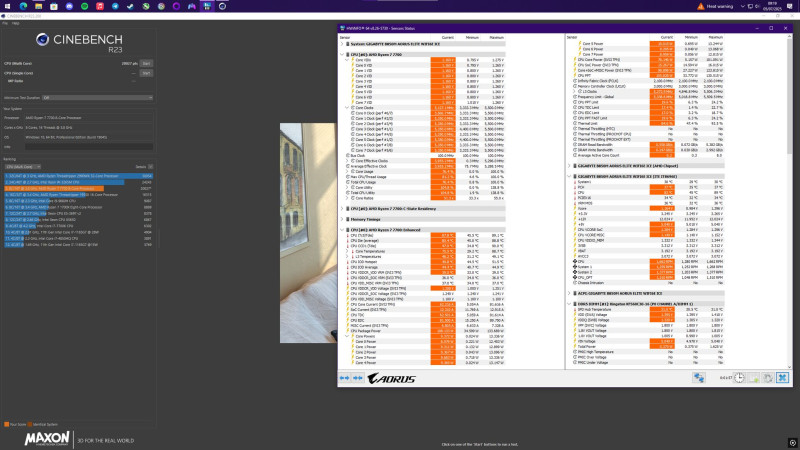800x450 pixels.
Task: Launch Microsoft Edge from the taskbar
Action: pos(23,6)
